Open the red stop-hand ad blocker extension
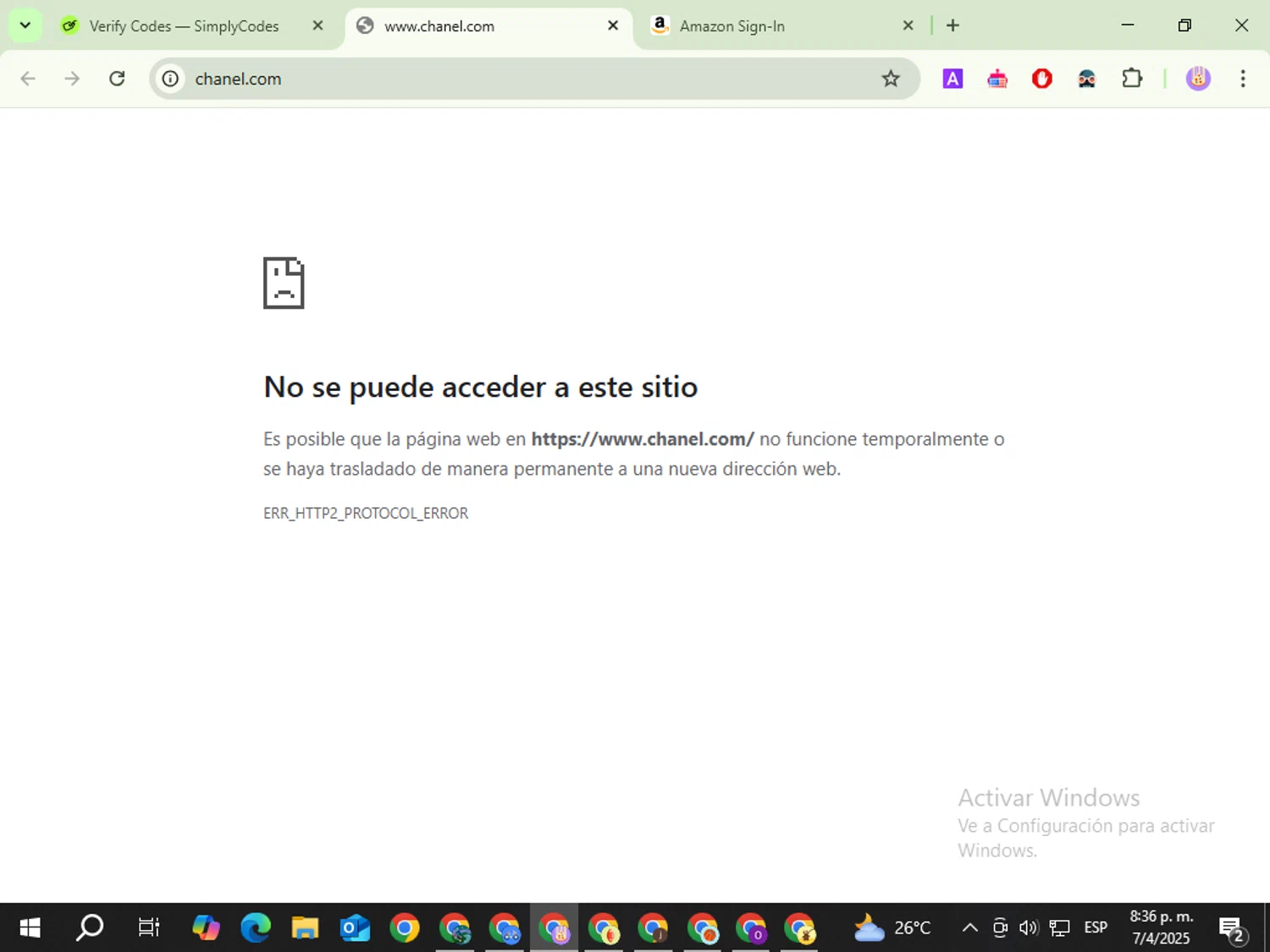 pos(1042,79)
